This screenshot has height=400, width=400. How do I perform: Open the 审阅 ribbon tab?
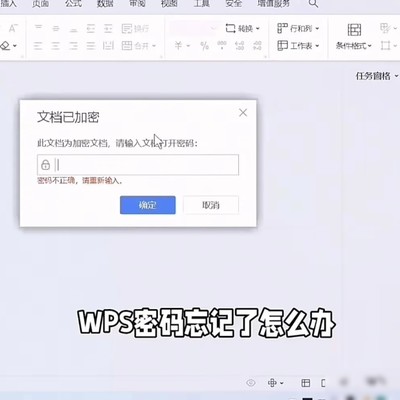coord(137,4)
